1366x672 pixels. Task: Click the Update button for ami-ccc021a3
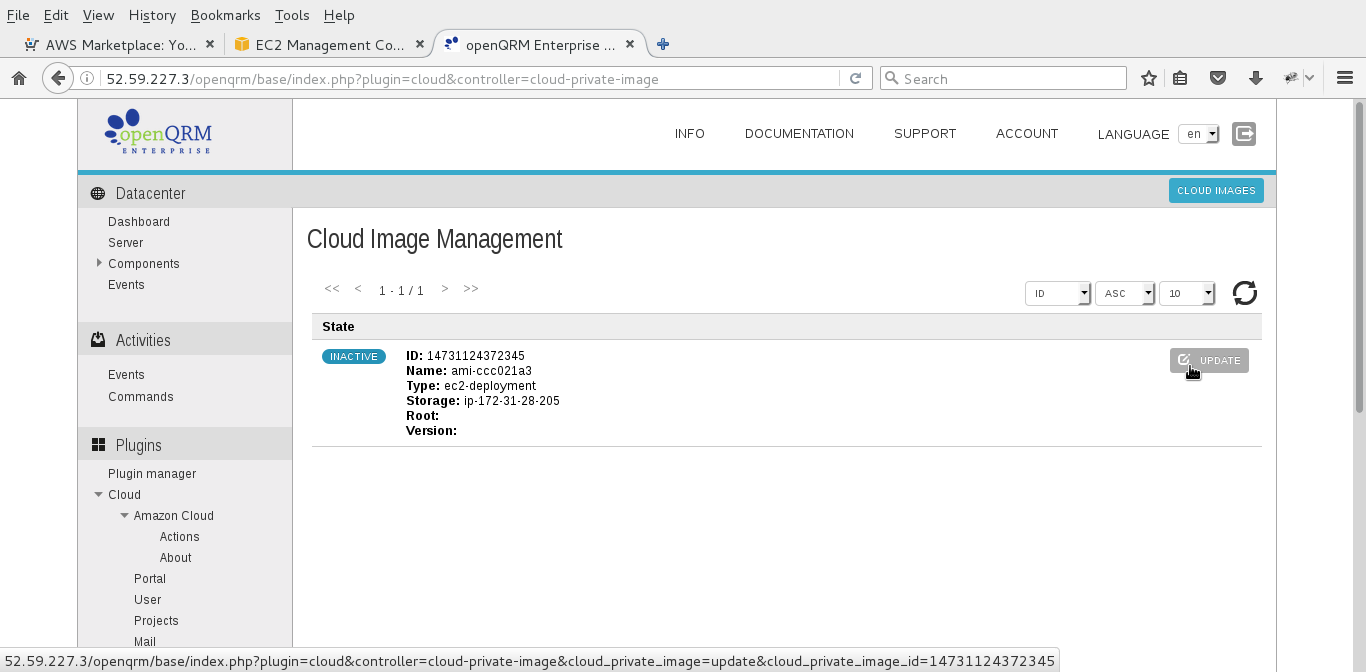[1209, 360]
